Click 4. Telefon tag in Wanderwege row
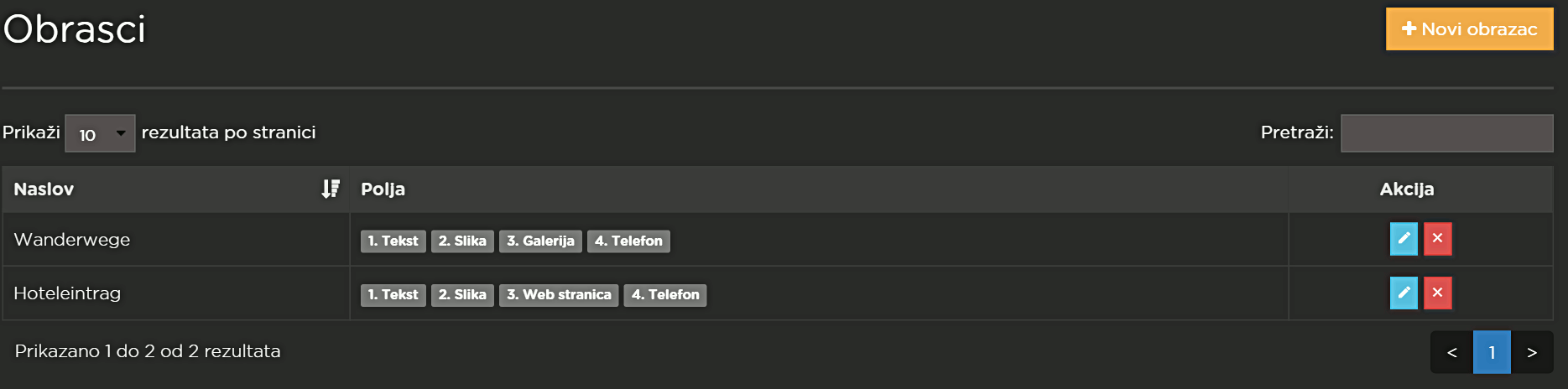The image size is (1568, 389). pyautogui.click(x=628, y=241)
